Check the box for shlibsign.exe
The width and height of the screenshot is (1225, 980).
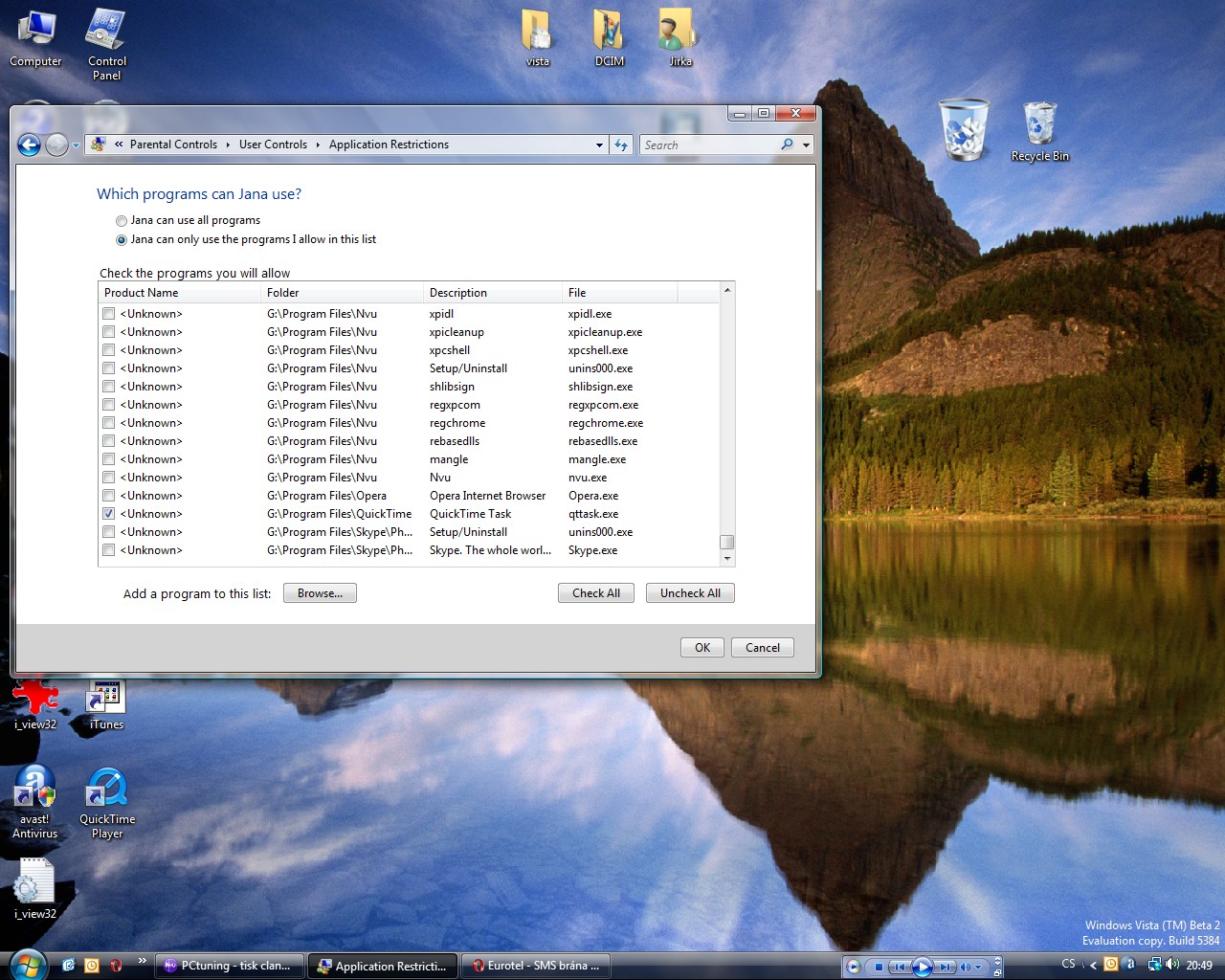109,387
